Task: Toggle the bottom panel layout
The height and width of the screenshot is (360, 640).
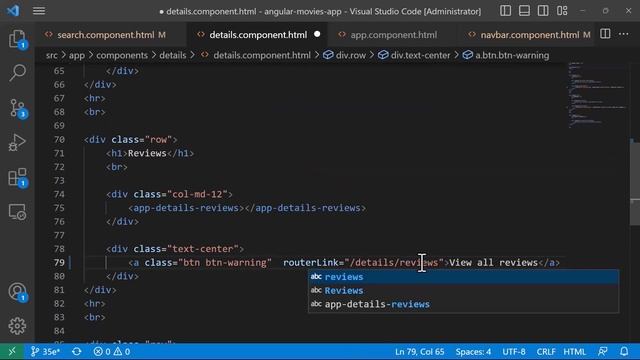Action: click(x=524, y=11)
